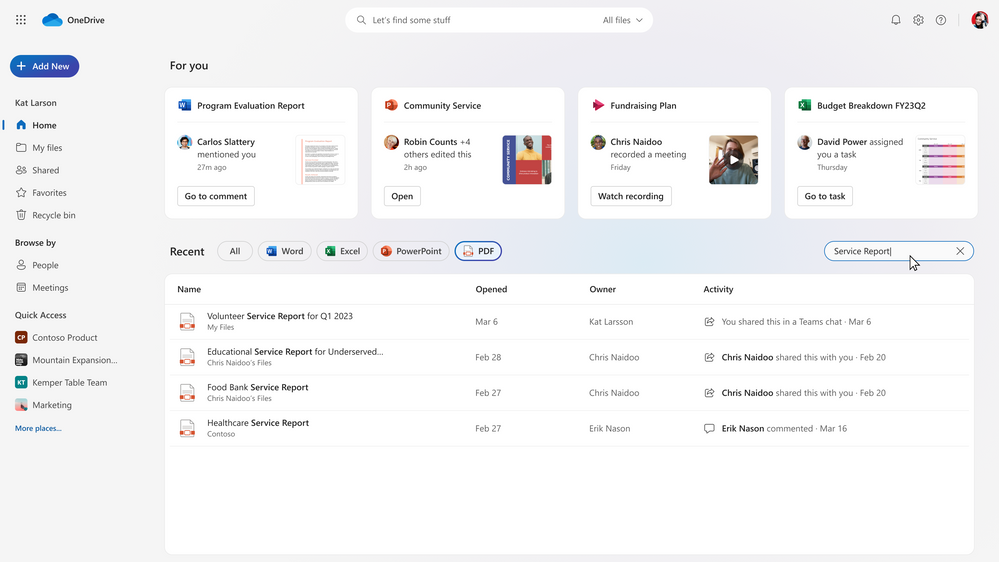The image size is (999, 562).
Task: Click the OneDrive cloud logo
Action: [52, 20]
